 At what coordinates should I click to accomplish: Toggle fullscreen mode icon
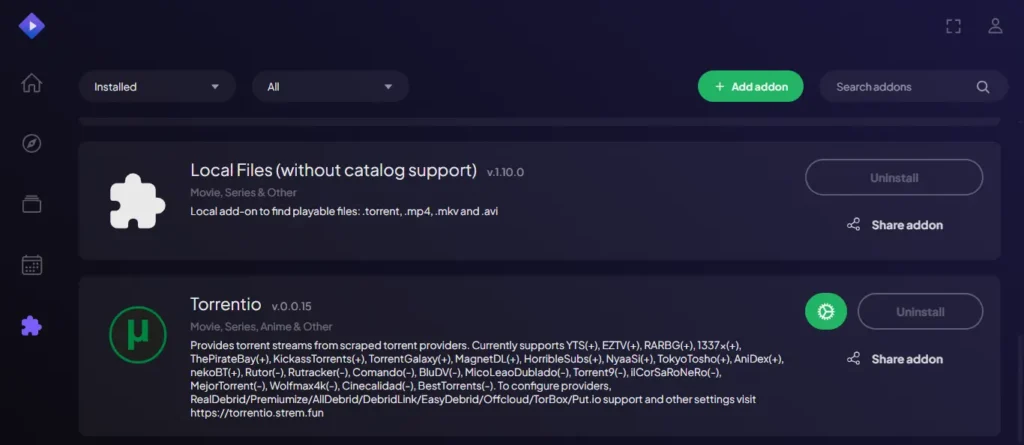point(954,26)
